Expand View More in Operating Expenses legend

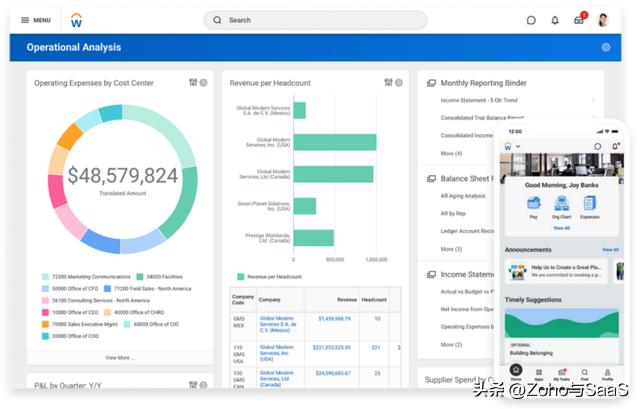coord(119,357)
